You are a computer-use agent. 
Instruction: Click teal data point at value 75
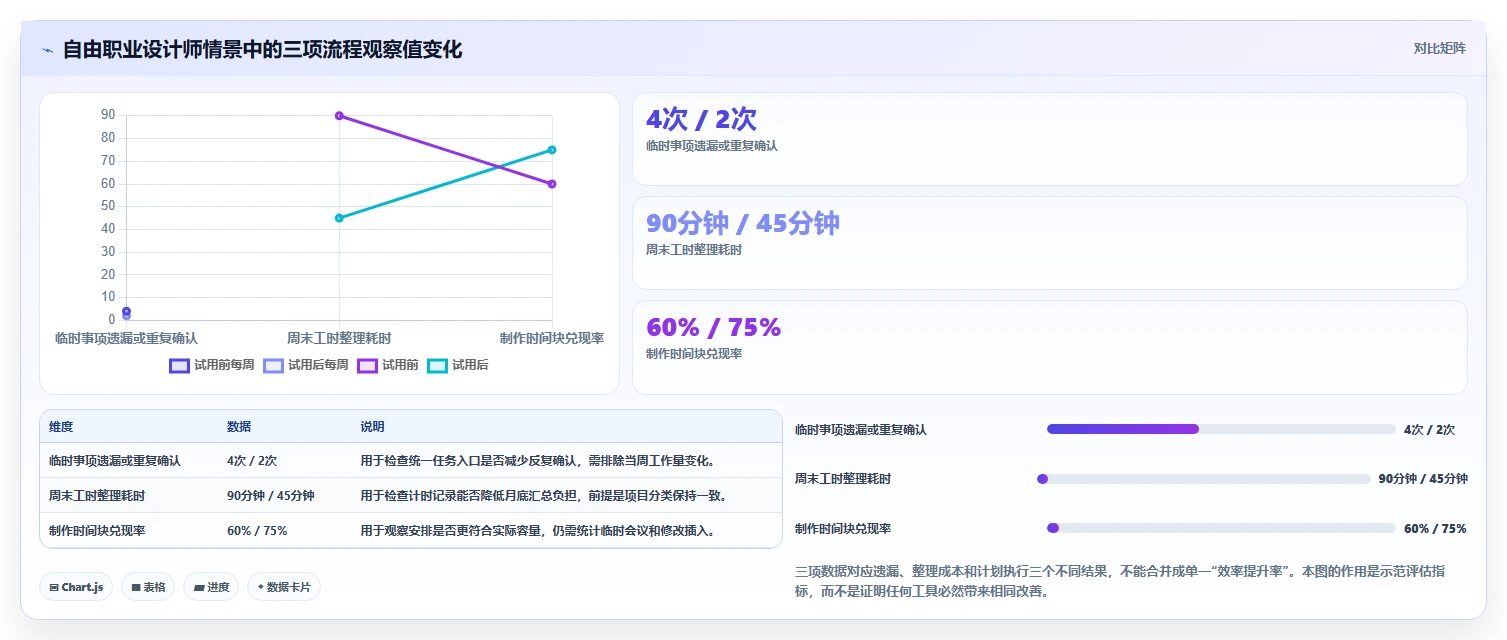[x=552, y=150]
